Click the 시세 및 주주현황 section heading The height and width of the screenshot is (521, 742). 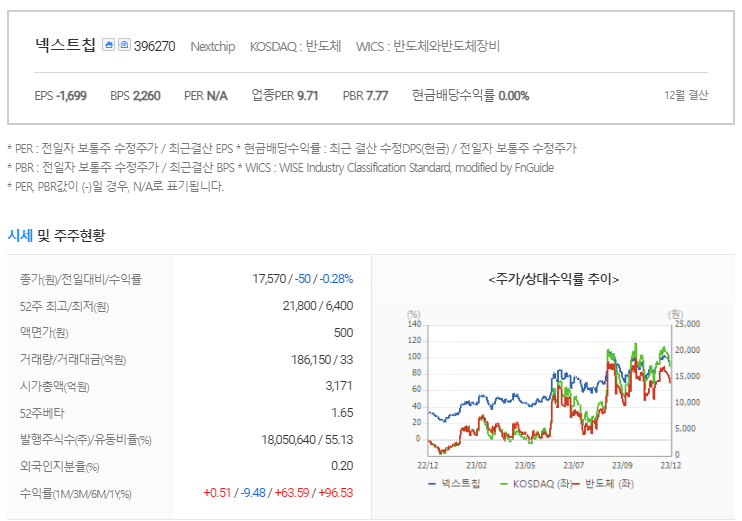click(56, 235)
